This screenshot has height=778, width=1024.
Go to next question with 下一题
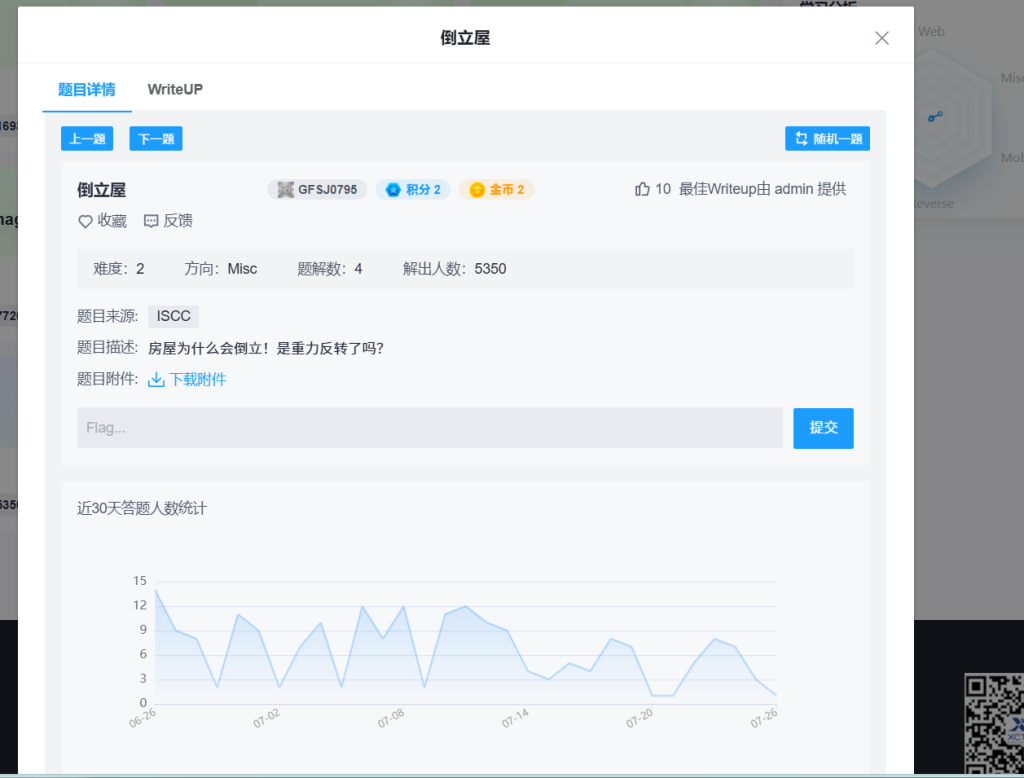[155, 139]
